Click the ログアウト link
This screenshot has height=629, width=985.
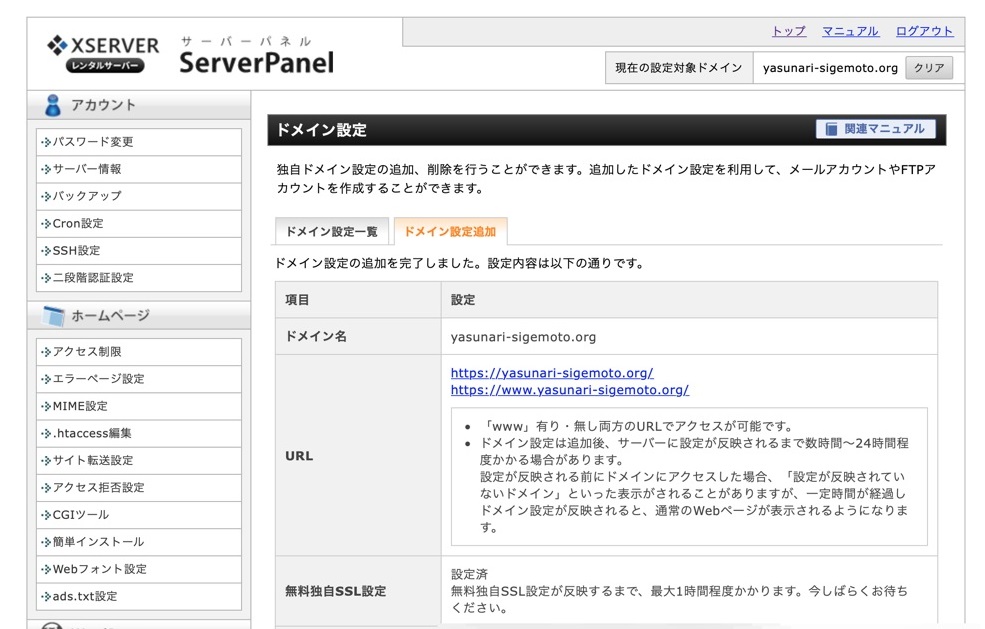coord(924,31)
